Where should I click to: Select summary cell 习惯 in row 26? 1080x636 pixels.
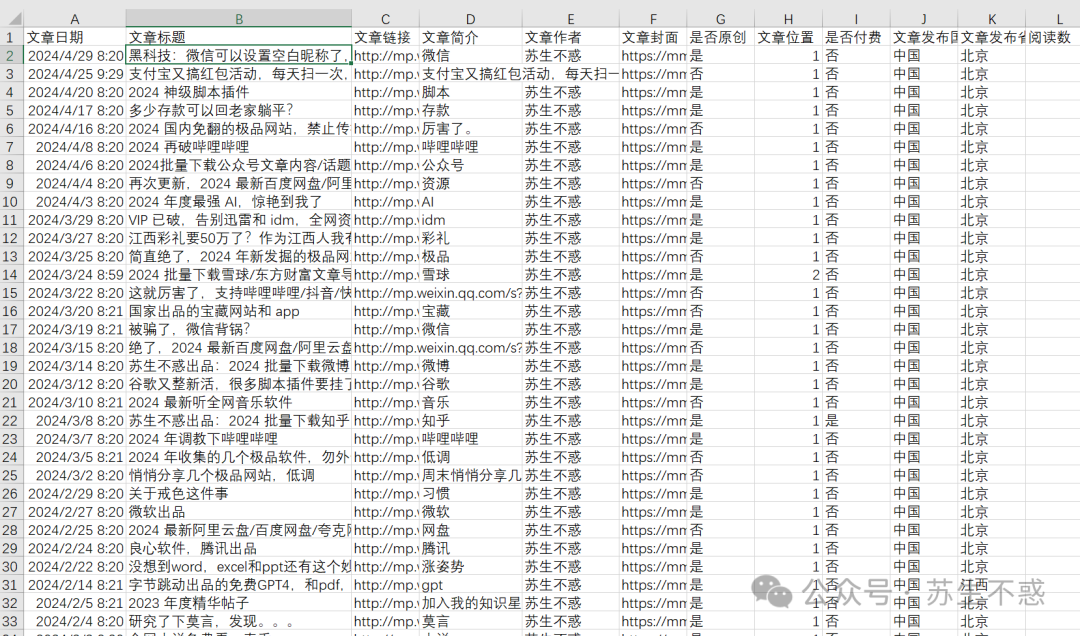(470, 494)
